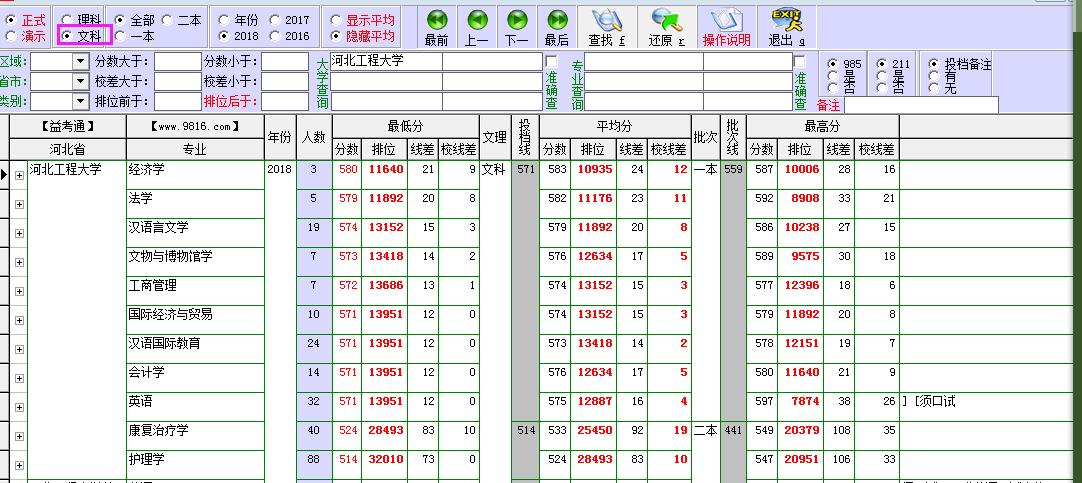Image resolution: width=1082 pixels, height=483 pixels.
Task: Focus the 校差大于 input field
Action: pos(177,81)
